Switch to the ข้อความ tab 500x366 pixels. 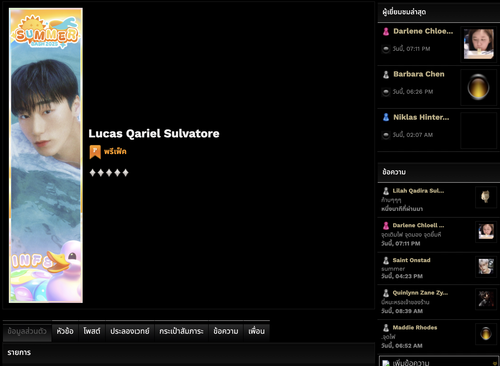226,331
